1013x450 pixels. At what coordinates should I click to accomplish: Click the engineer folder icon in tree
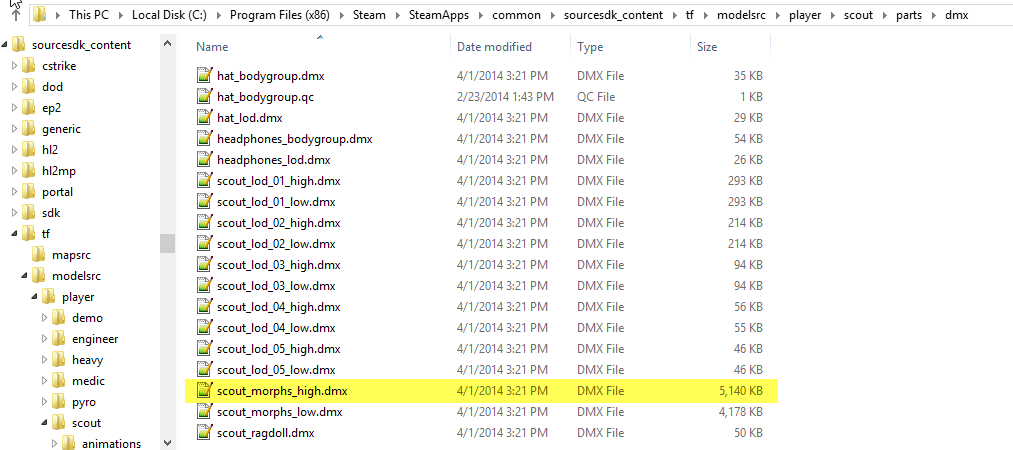coord(59,338)
